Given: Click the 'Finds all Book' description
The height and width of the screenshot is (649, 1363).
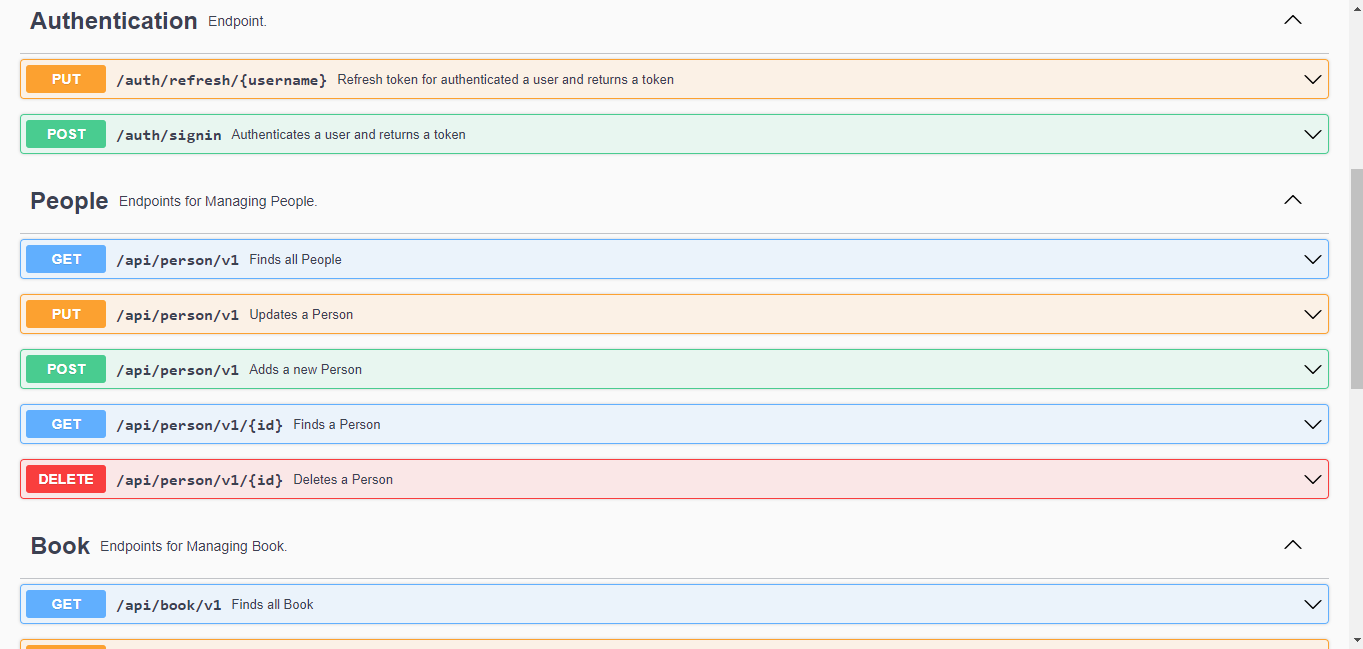Looking at the screenshot, I should click(272, 604).
